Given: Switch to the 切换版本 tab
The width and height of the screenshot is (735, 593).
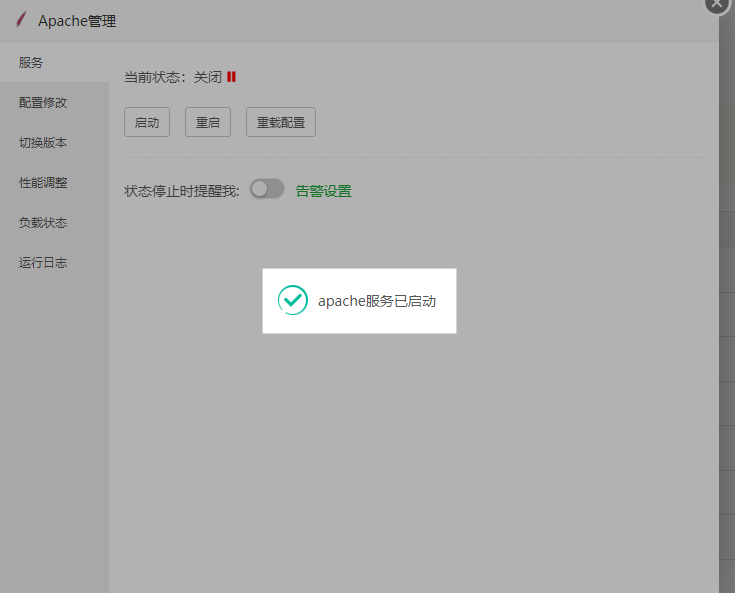Looking at the screenshot, I should pos(54,143).
